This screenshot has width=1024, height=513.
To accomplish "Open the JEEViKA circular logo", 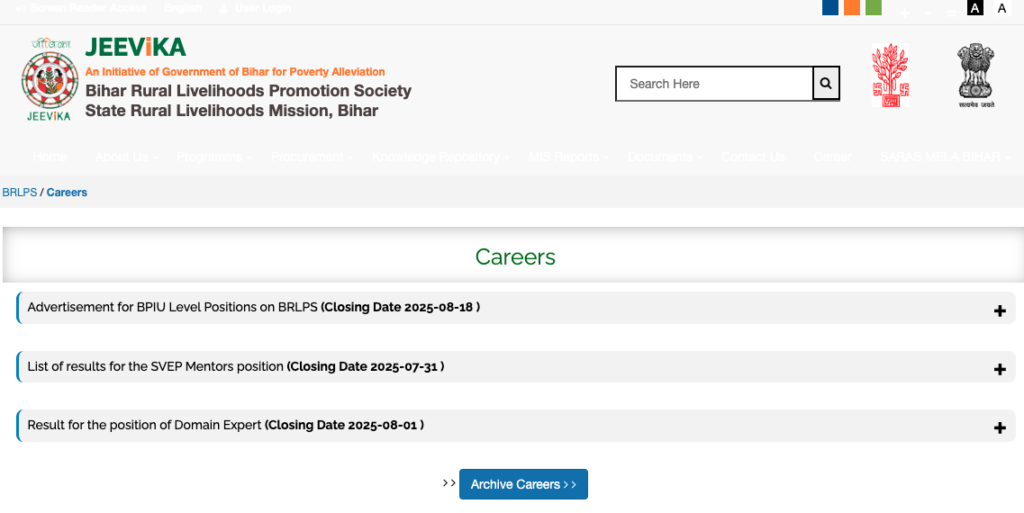I will (49, 80).
